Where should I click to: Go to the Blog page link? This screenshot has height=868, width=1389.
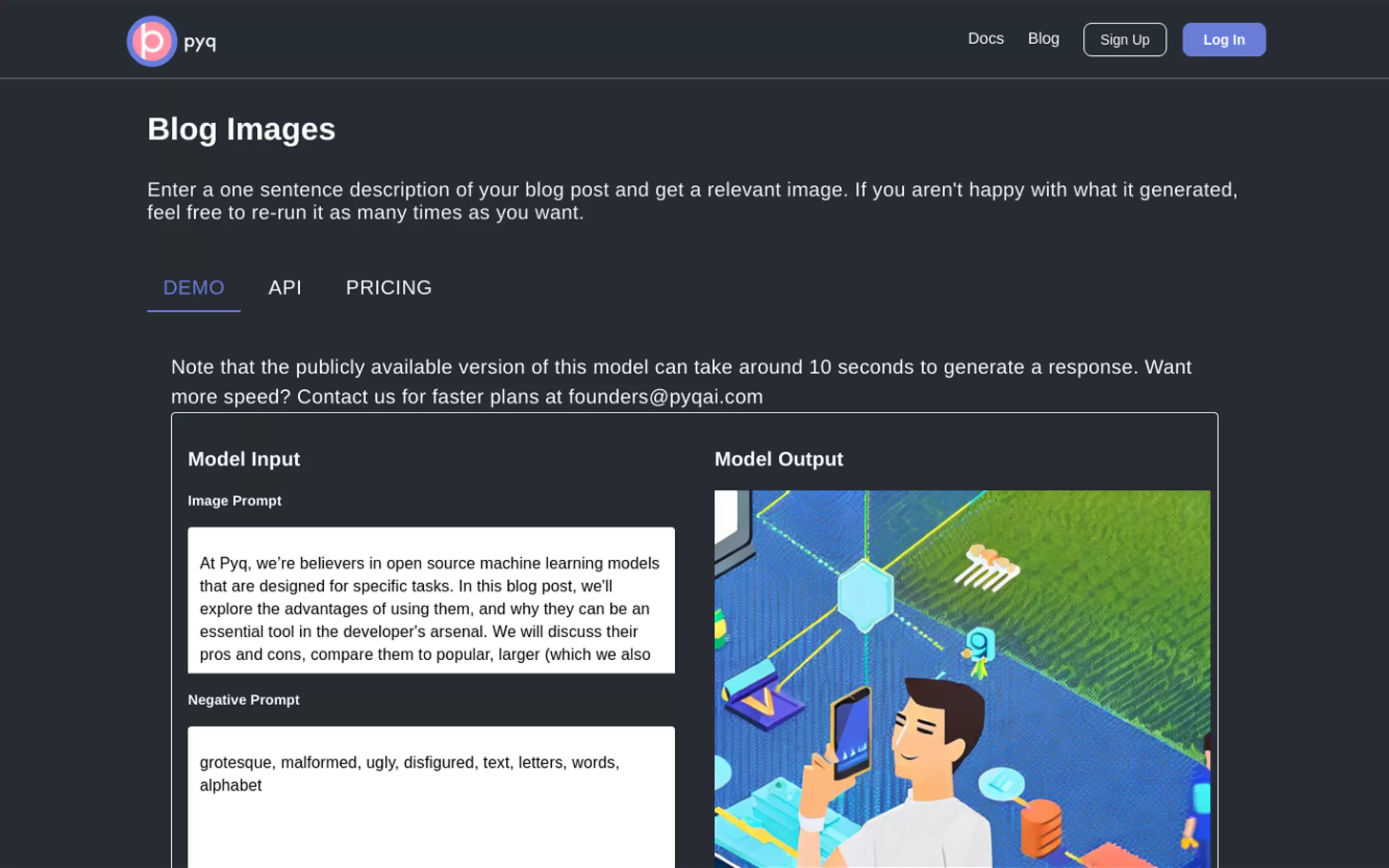tap(1043, 38)
